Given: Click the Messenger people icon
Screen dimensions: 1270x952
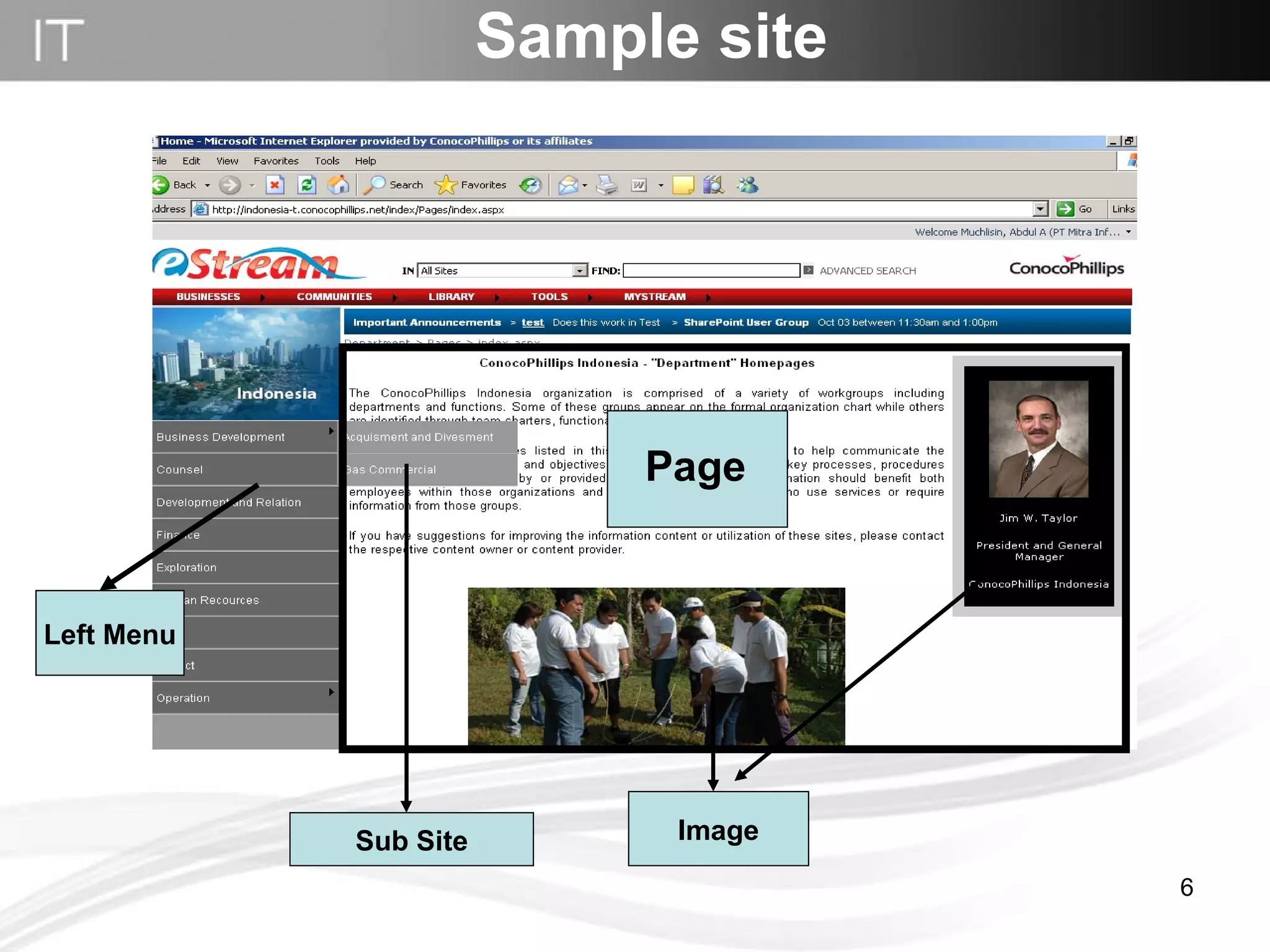Looking at the screenshot, I should click(747, 185).
